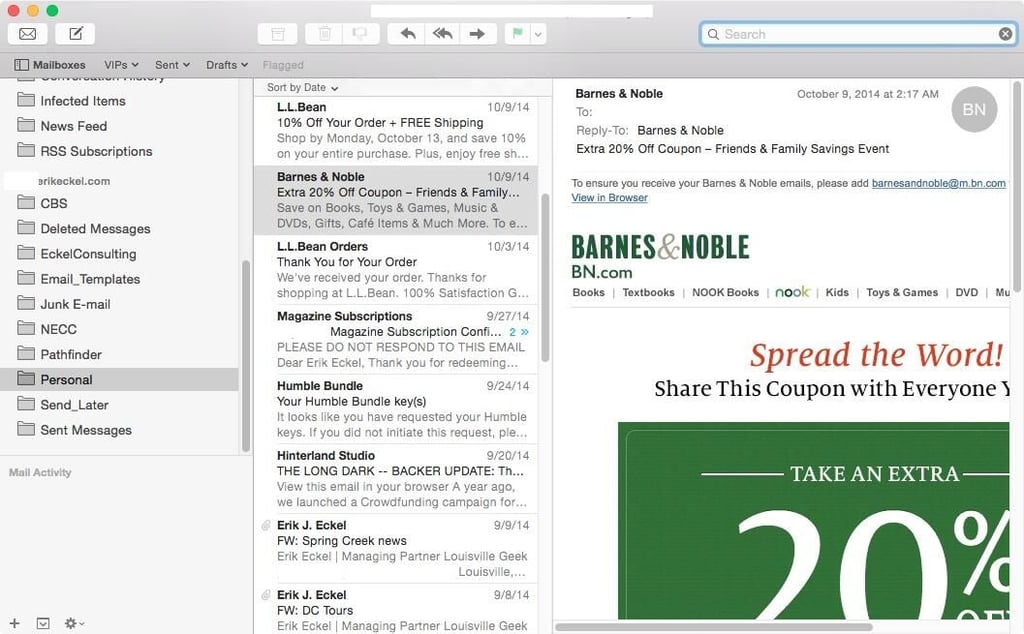
Task: Open the Drafts dropdown in the favorites bar
Action: tap(227, 65)
